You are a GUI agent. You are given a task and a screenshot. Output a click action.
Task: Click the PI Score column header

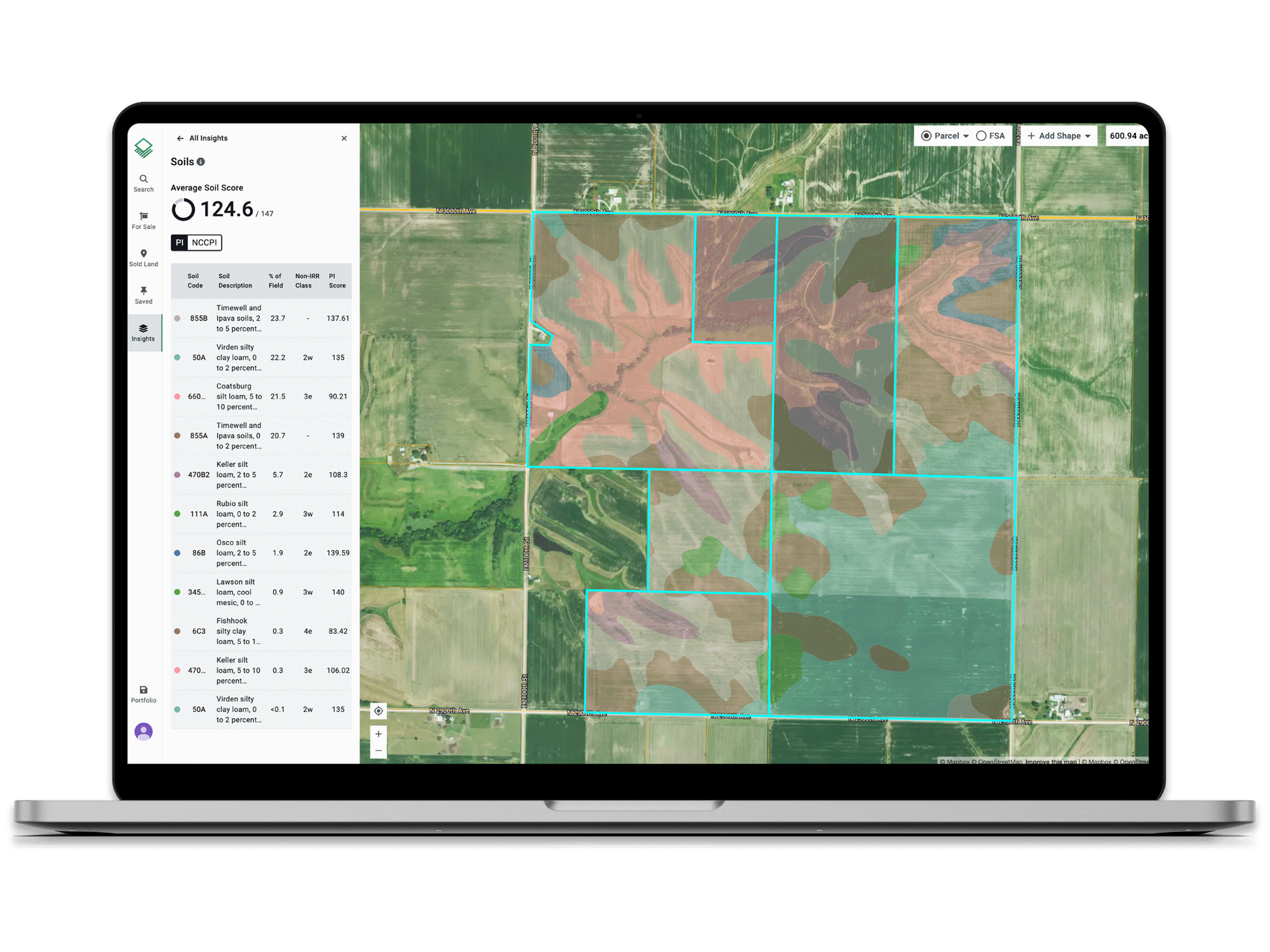tap(337, 281)
